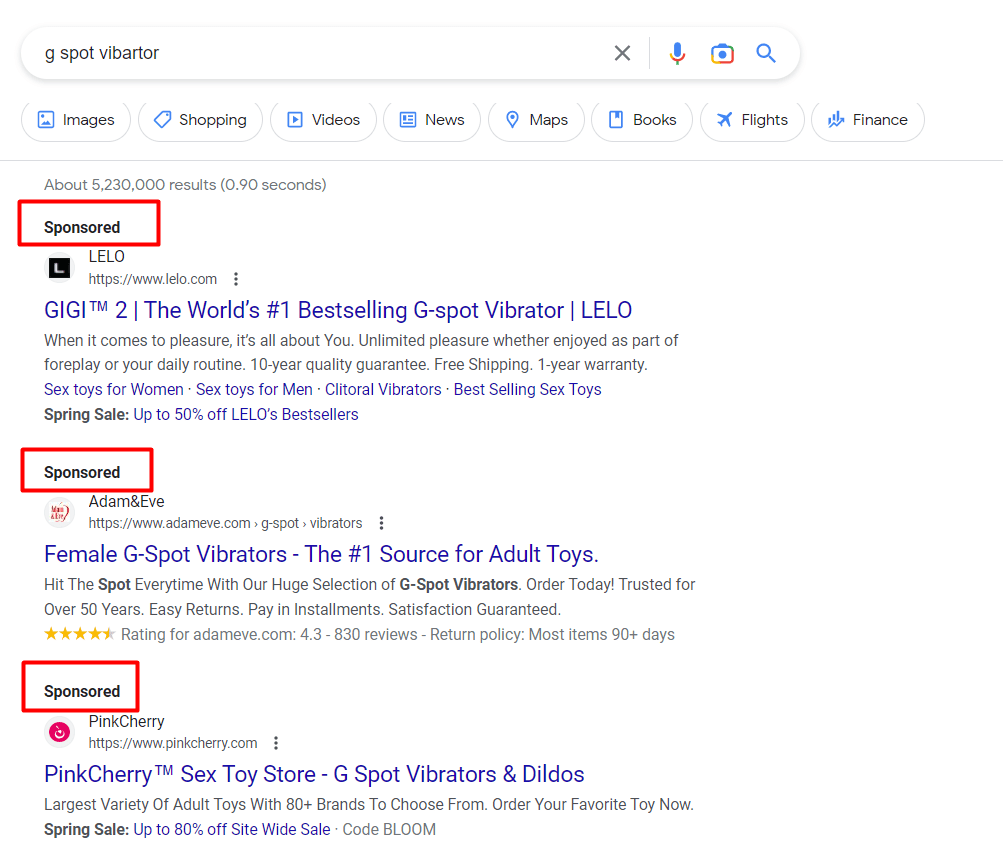1003x864 pixels.
Task: Click the PinkCherry ad 'Spring Sale:' label
Action: (86, 829)
